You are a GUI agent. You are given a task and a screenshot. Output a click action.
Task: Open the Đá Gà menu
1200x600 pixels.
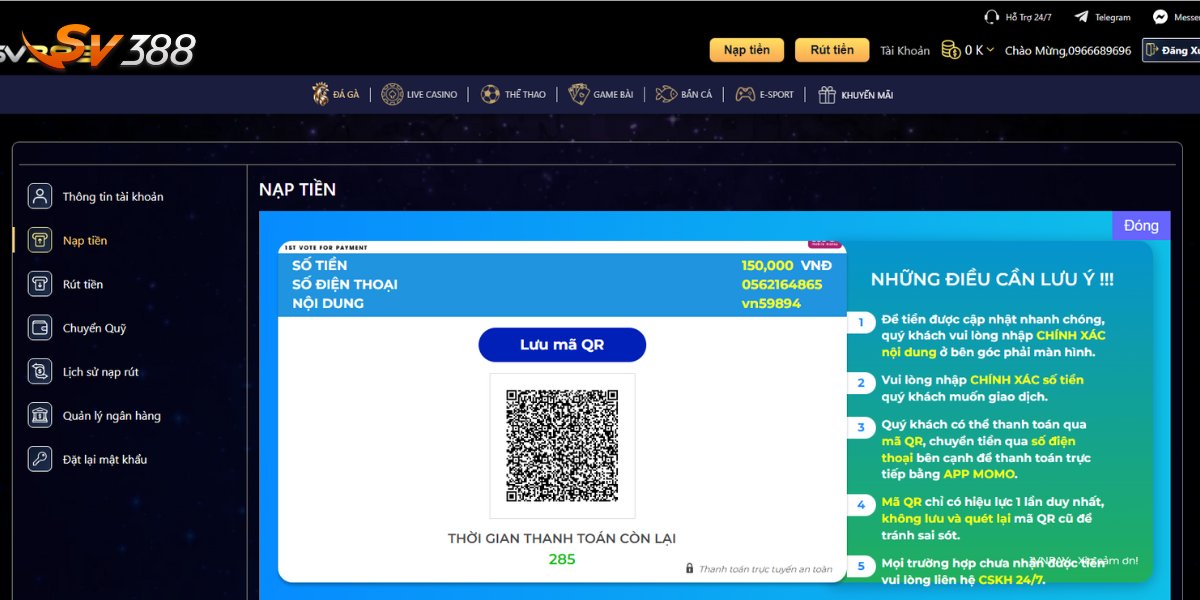point(335,94)
